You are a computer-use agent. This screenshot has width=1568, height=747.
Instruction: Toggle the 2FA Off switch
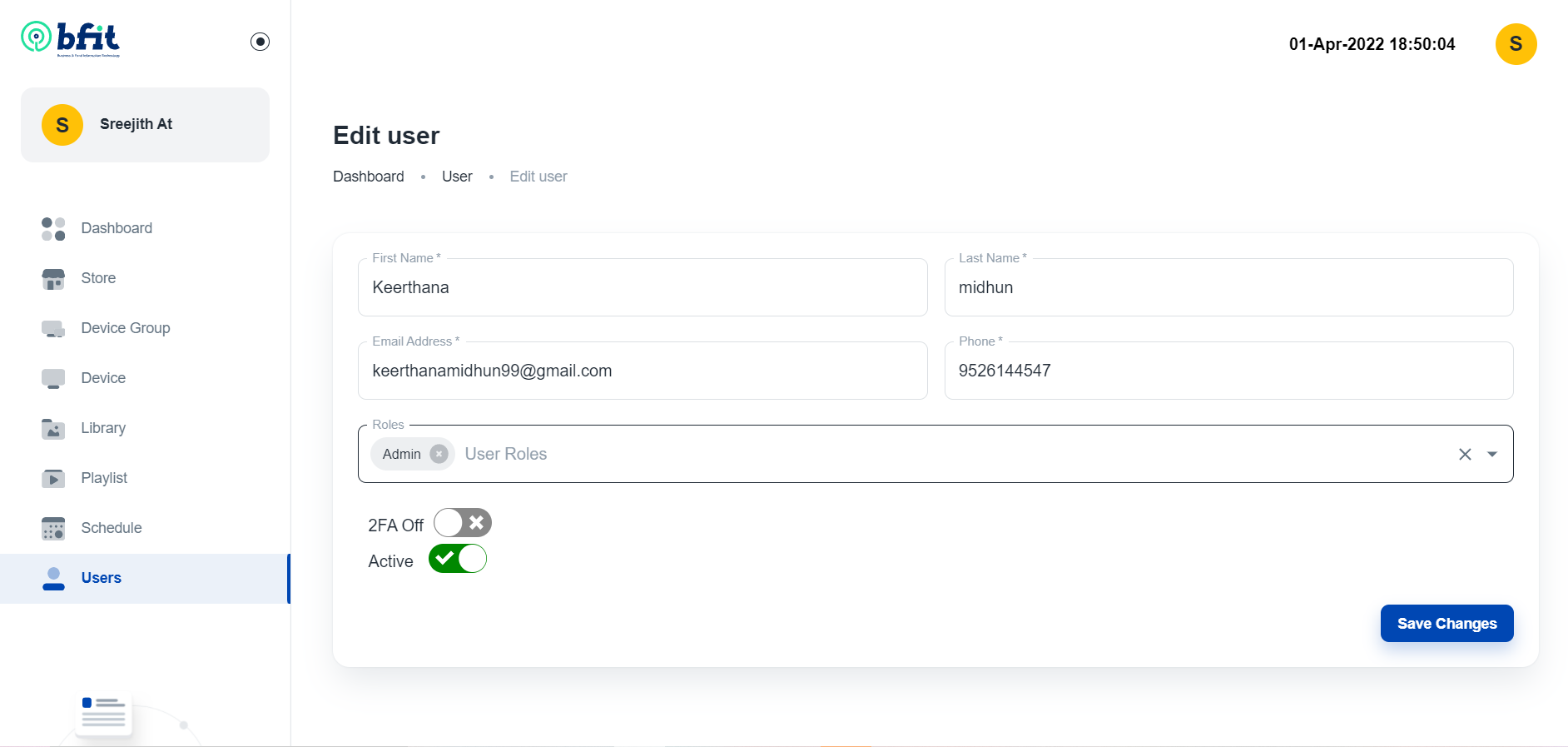[x=463, y=523]
